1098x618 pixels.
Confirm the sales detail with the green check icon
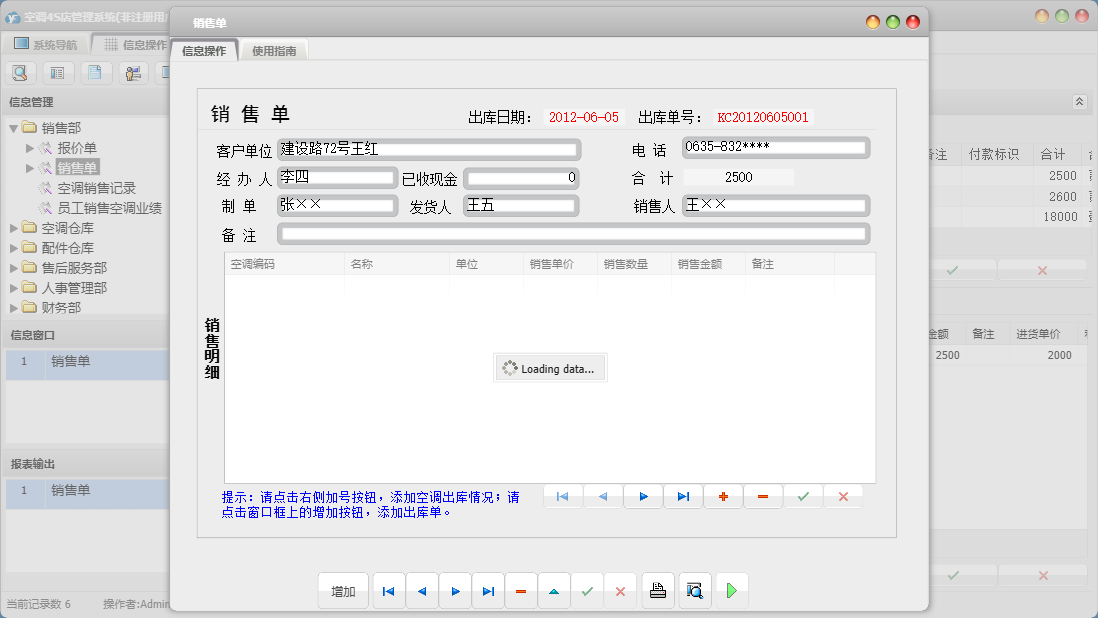pos(803,495)
